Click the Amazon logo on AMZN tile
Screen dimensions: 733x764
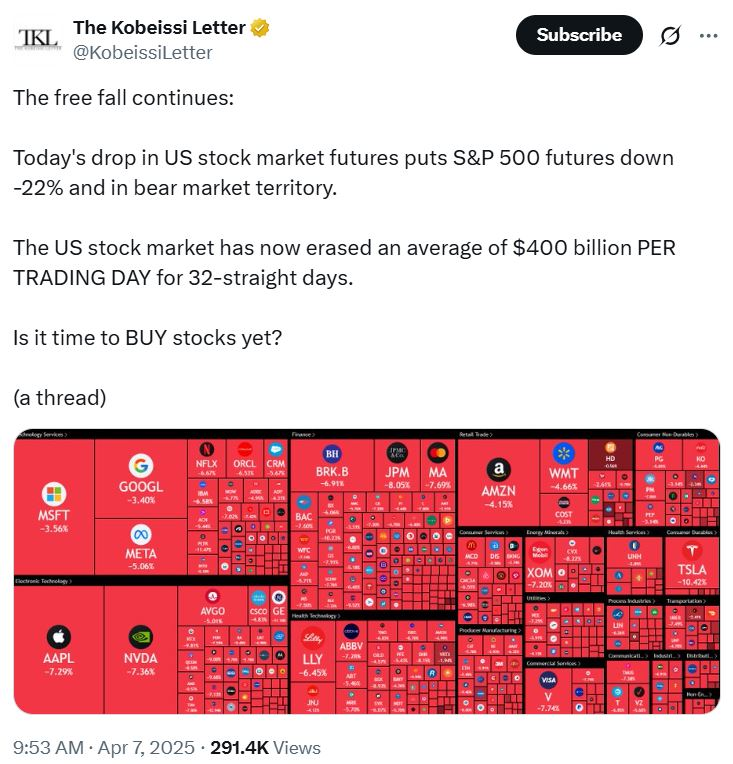(498, 470)
